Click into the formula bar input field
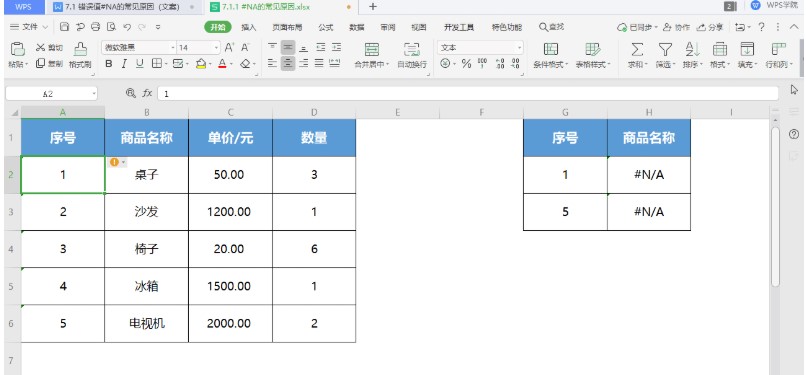This screenshot has height=375, width=806. 468,93
